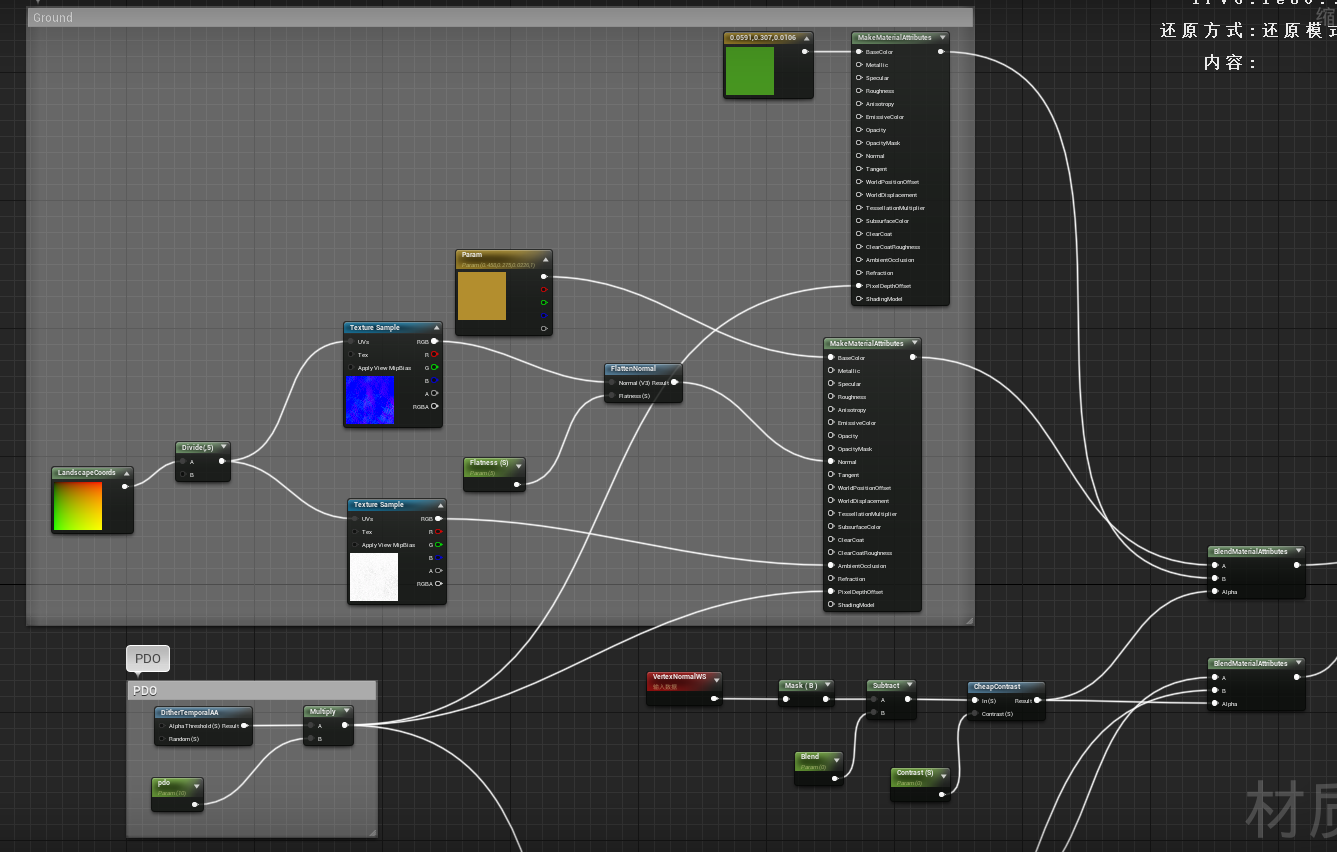Expand the upper MakeMaterialAttributes node arrow
The image size is (1337, 852).
[942, 38]
